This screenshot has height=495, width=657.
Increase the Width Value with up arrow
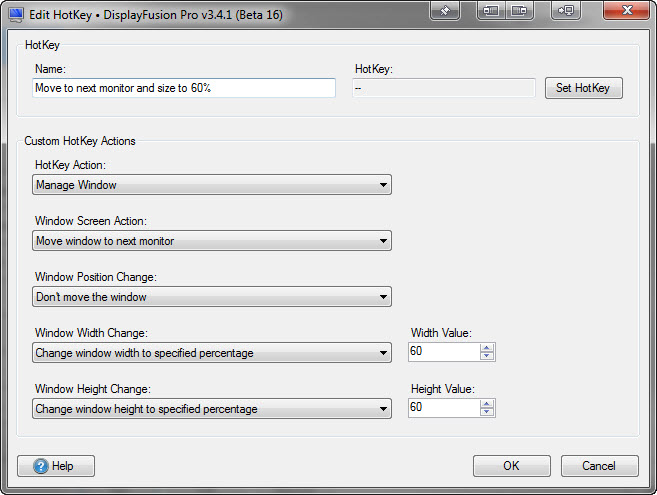(x=487, y=348)
